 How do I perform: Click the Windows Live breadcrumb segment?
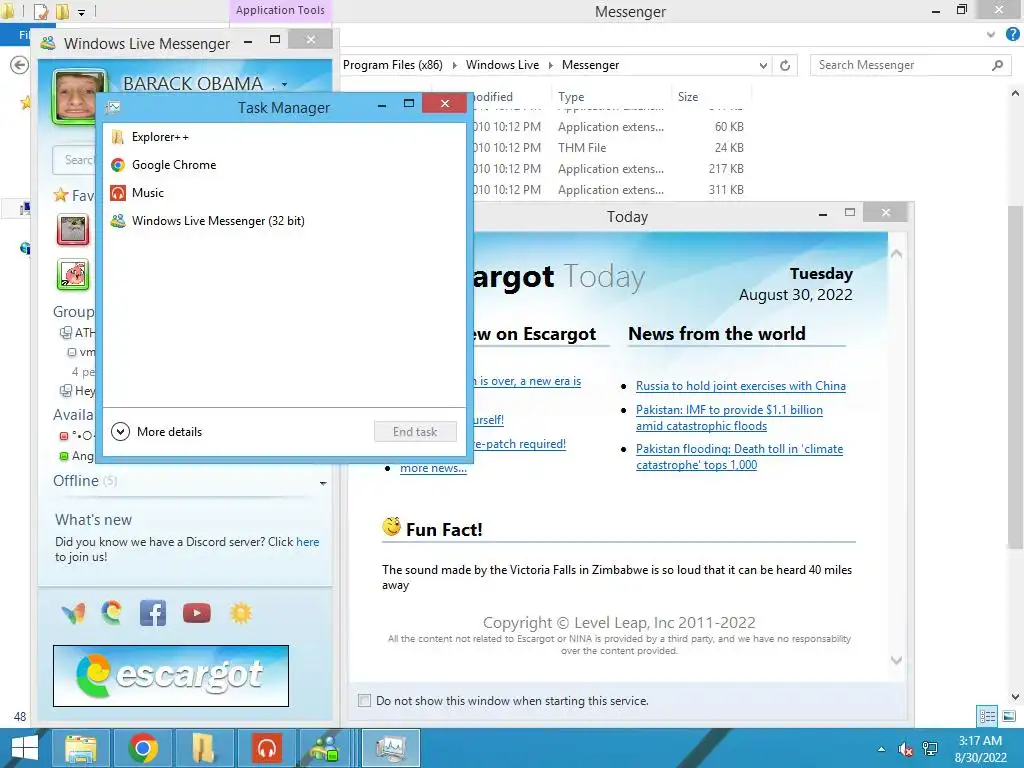502,65
